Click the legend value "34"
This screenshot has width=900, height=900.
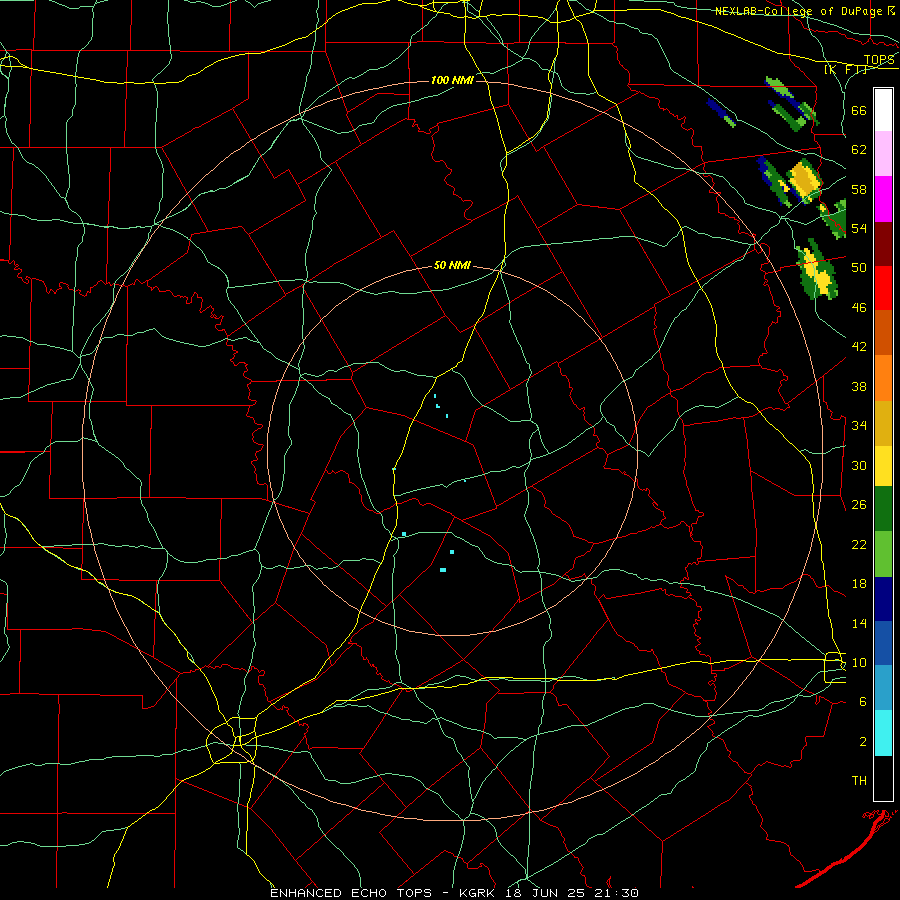click(x=859, y=426)
